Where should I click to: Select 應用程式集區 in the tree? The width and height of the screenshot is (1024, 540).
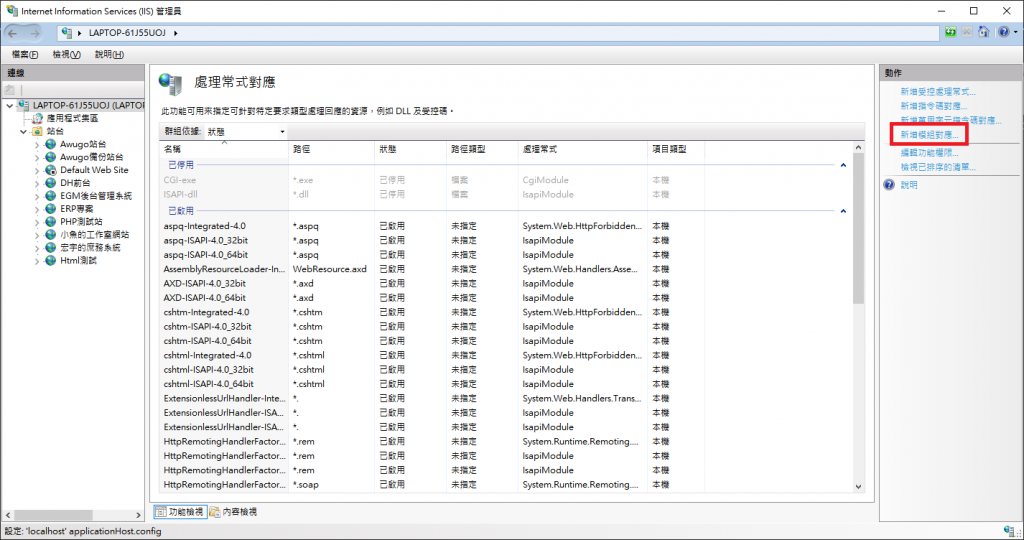[72, 118]
